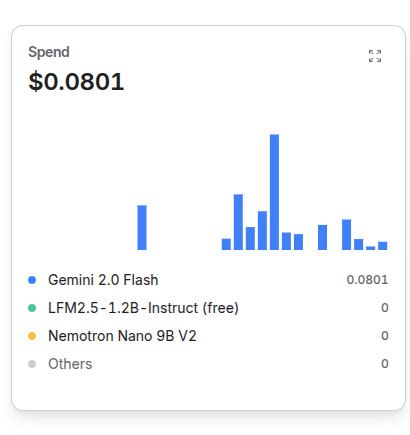Image resolution: width=410 pixels, height=435 pixels.
Task: Click the orange Nemotron Nano legend dot
Action: pyautogui.click(x=32, y=336)
